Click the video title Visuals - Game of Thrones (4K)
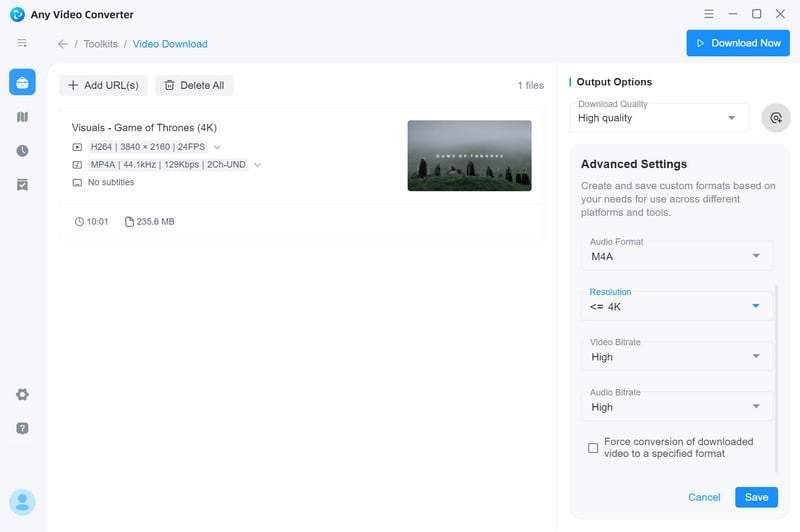This screenshot has width=800, height=532. (144, 128)
